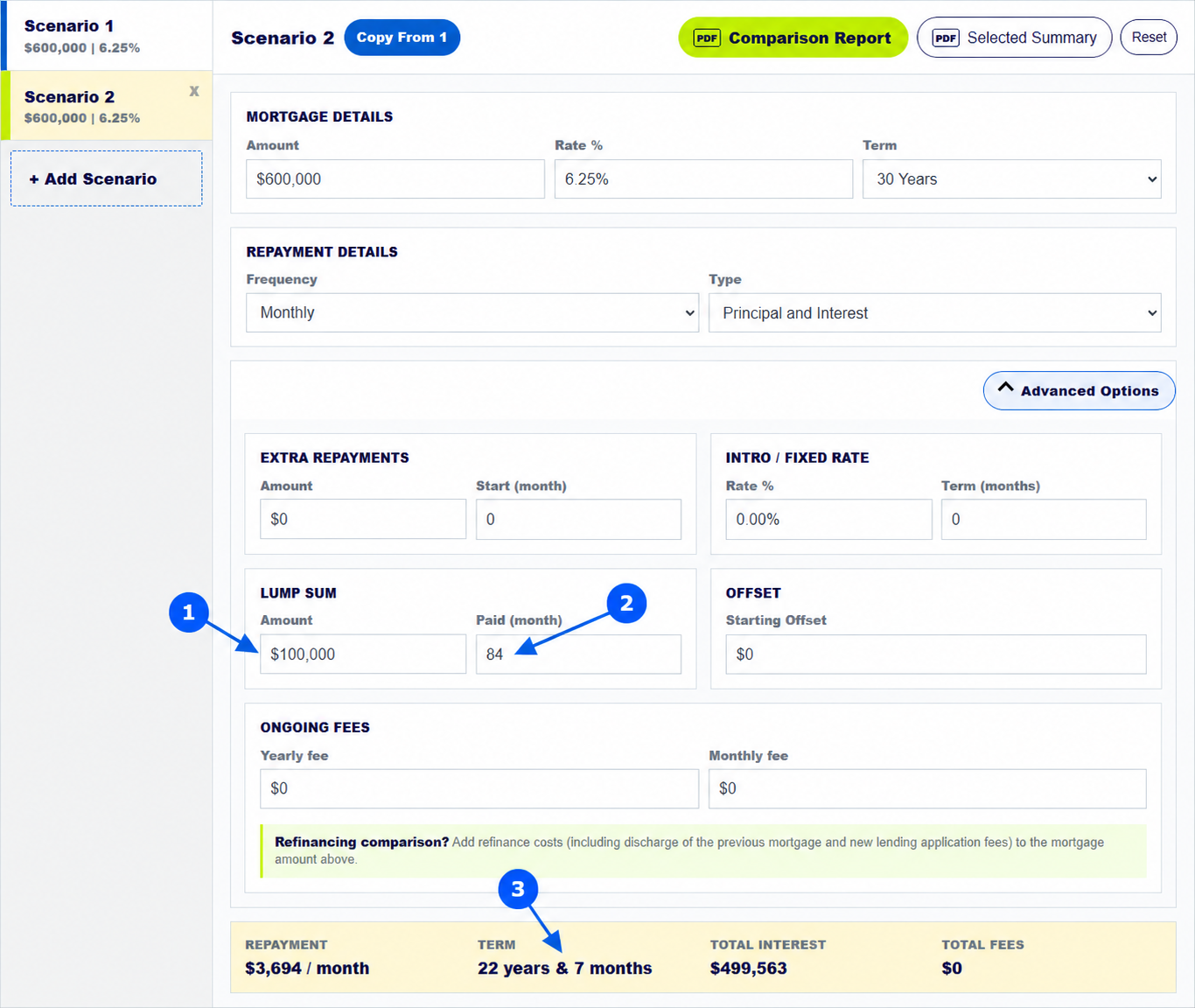
Task: Click the Extra Repayments Start month field
Action: (x=578, y=520)
